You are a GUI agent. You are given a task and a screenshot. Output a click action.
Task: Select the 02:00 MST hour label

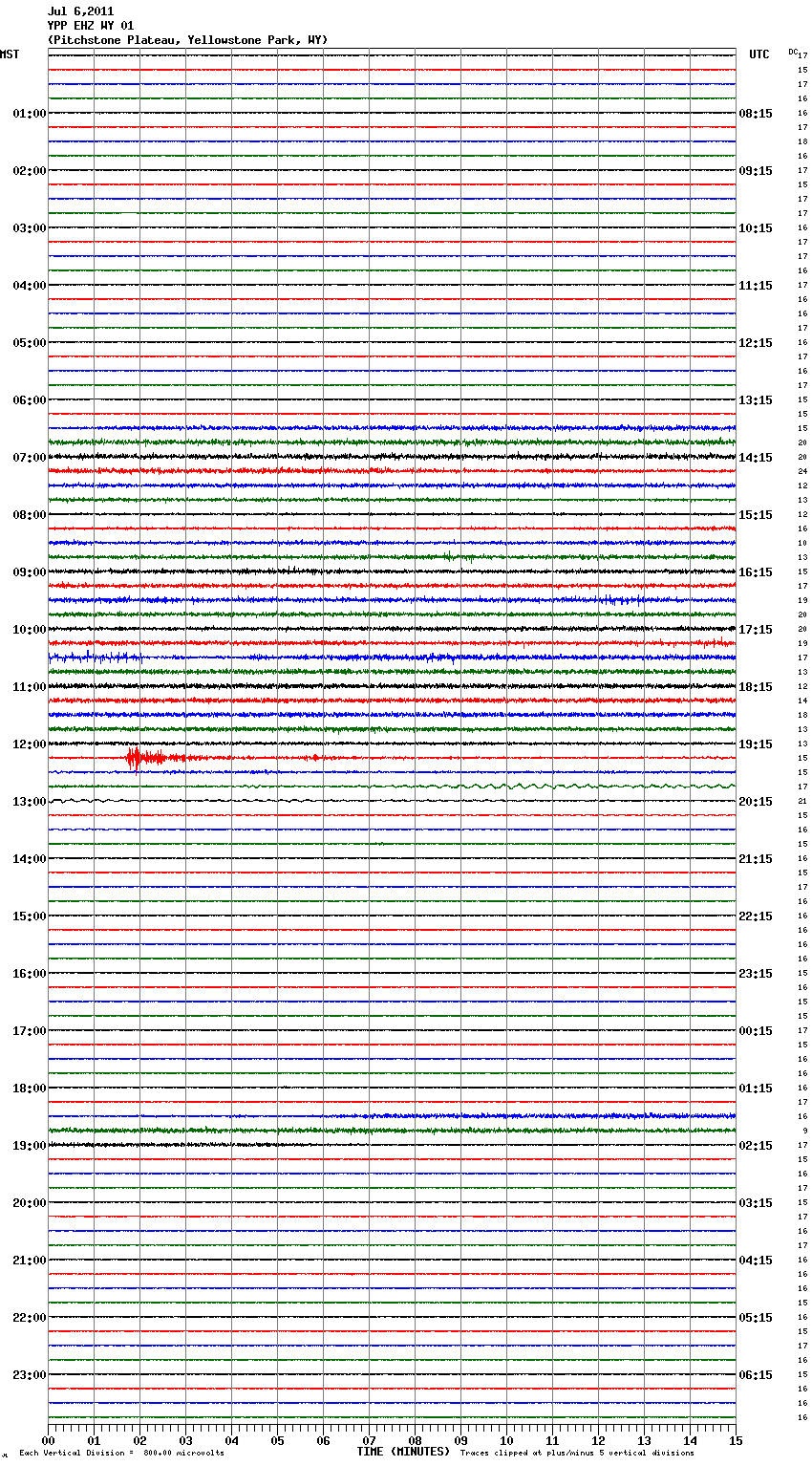[x=30, y=171]
